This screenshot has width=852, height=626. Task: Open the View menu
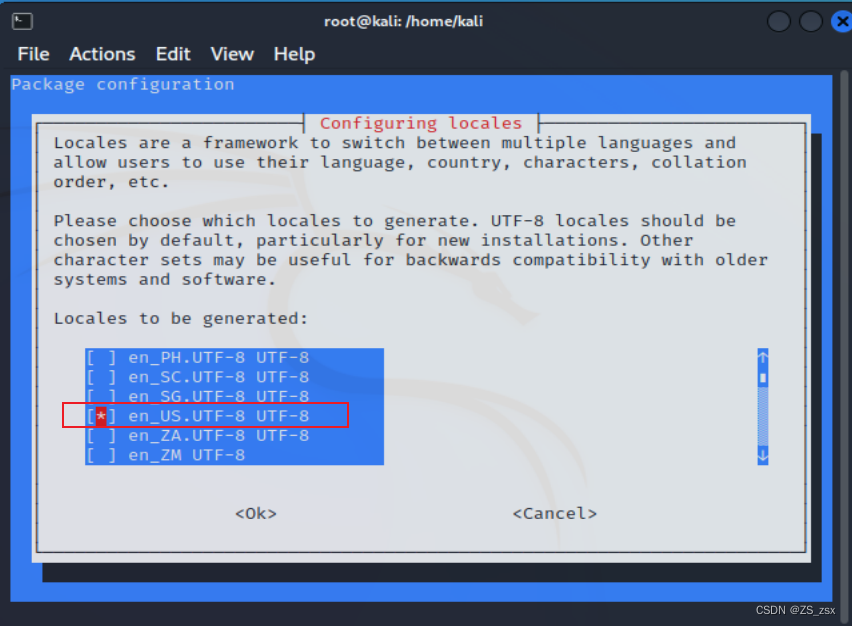(232, 54)
